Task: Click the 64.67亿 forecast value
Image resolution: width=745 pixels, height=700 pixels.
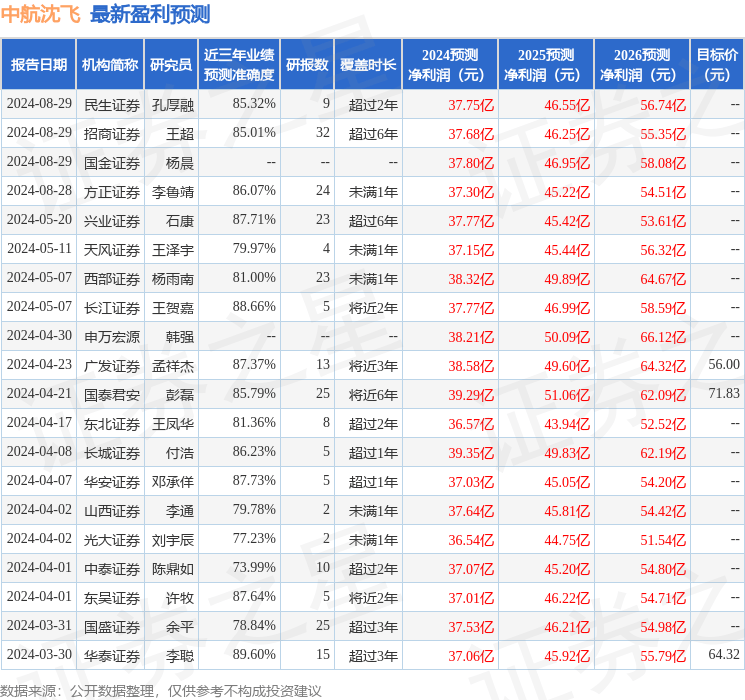Action: 663,279
